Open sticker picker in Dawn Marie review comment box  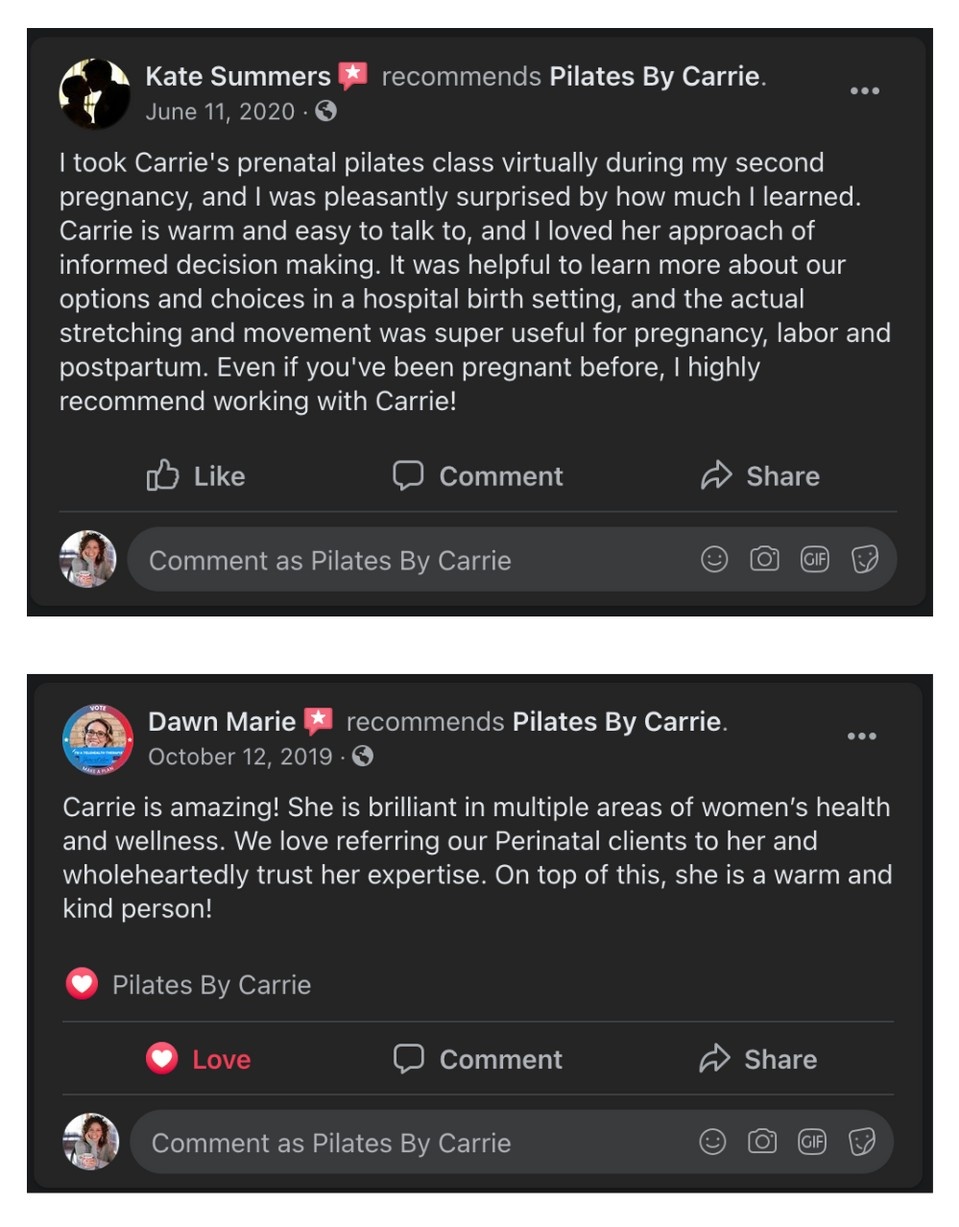(862, 1142)
